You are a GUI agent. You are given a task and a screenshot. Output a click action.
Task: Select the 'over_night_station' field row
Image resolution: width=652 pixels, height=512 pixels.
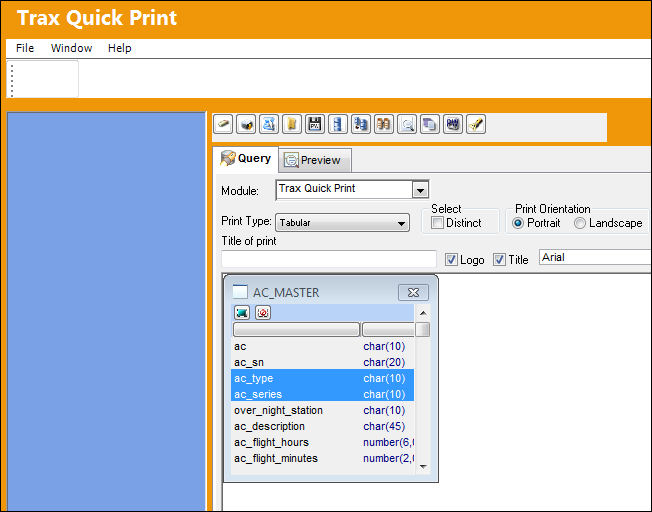point(323,410)
